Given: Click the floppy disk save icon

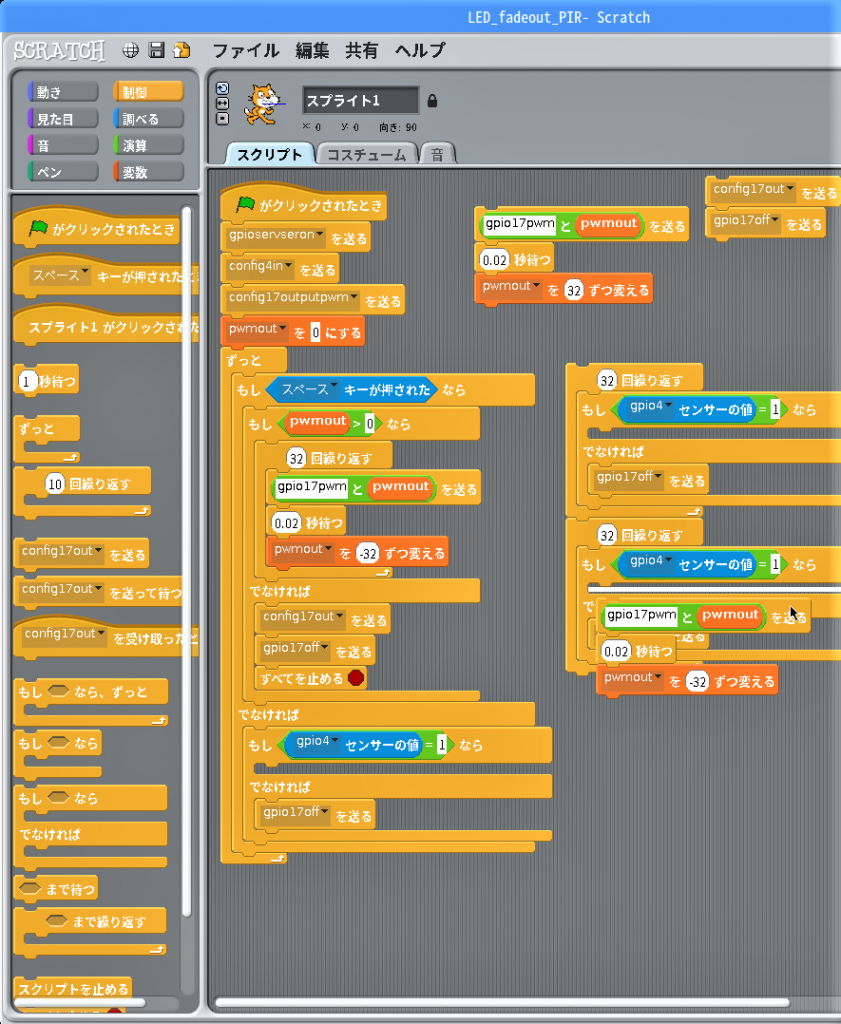Looking at the screenshot, I should [156, 50].
